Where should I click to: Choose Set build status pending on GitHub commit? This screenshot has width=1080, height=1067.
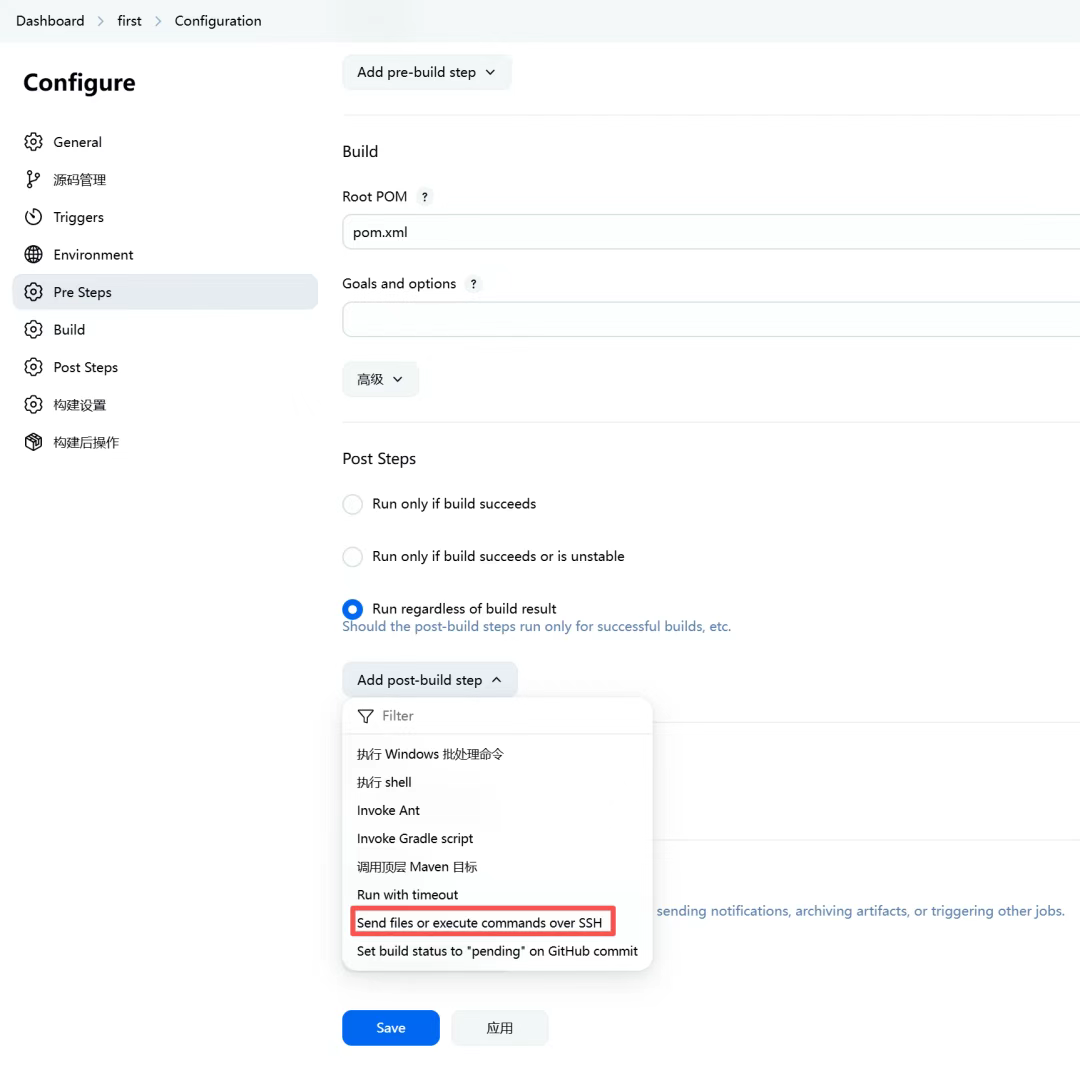[x=497, y=951]
